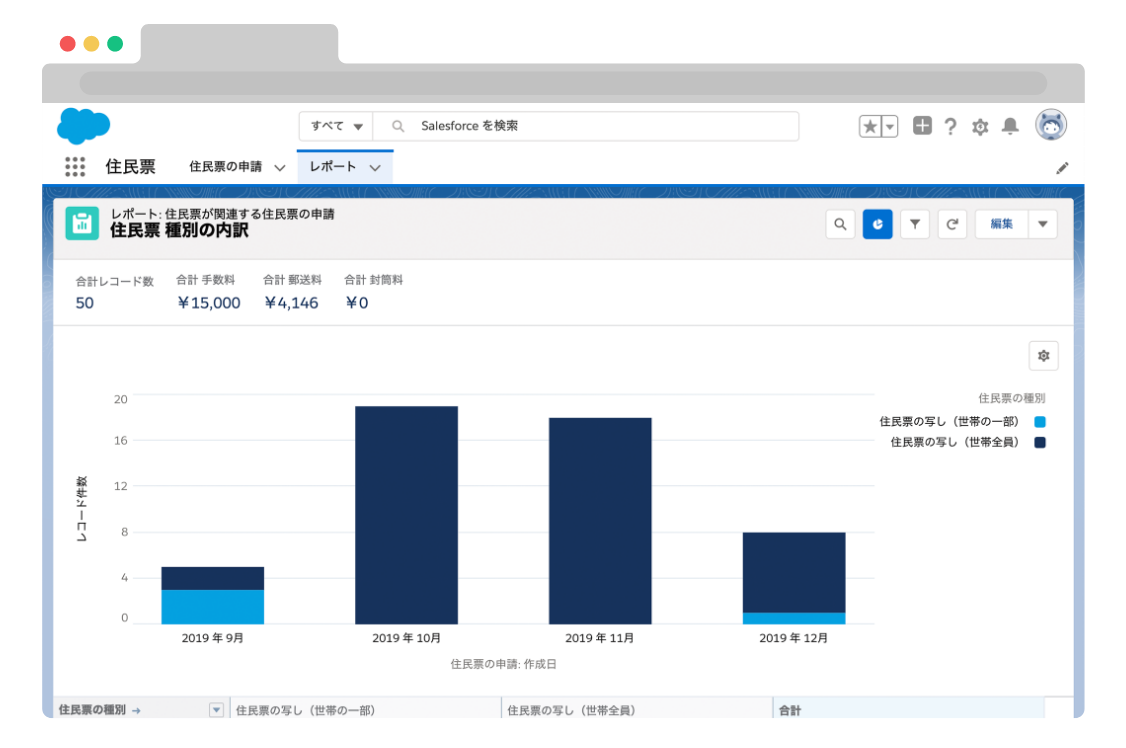Refresh the report with the refresh icon
The image size is (1126, 748).
(x=952, y=224)
